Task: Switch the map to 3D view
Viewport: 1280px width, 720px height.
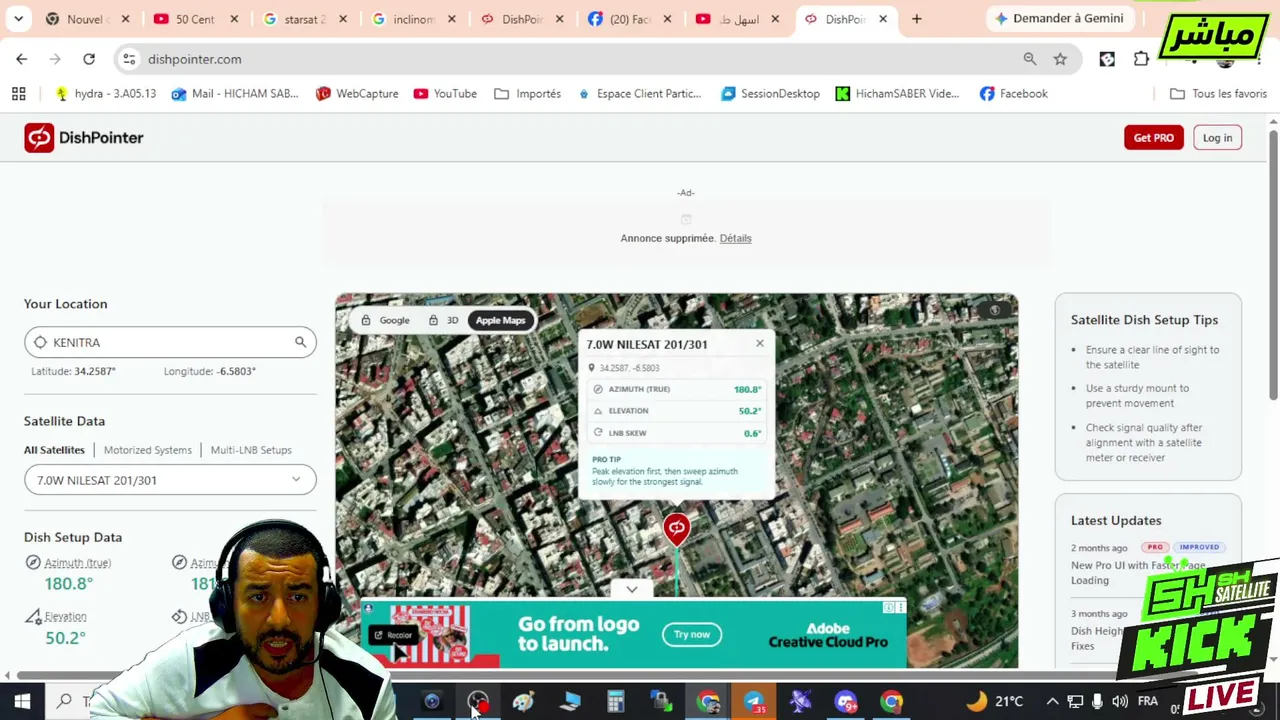Action: (x=443, y=320)
